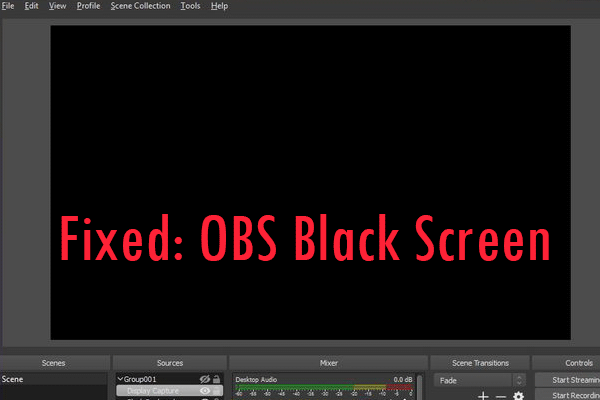Toggle visibility of Group001 source
The height and width of the screenshot is (400, 600).
click(205, 379)
